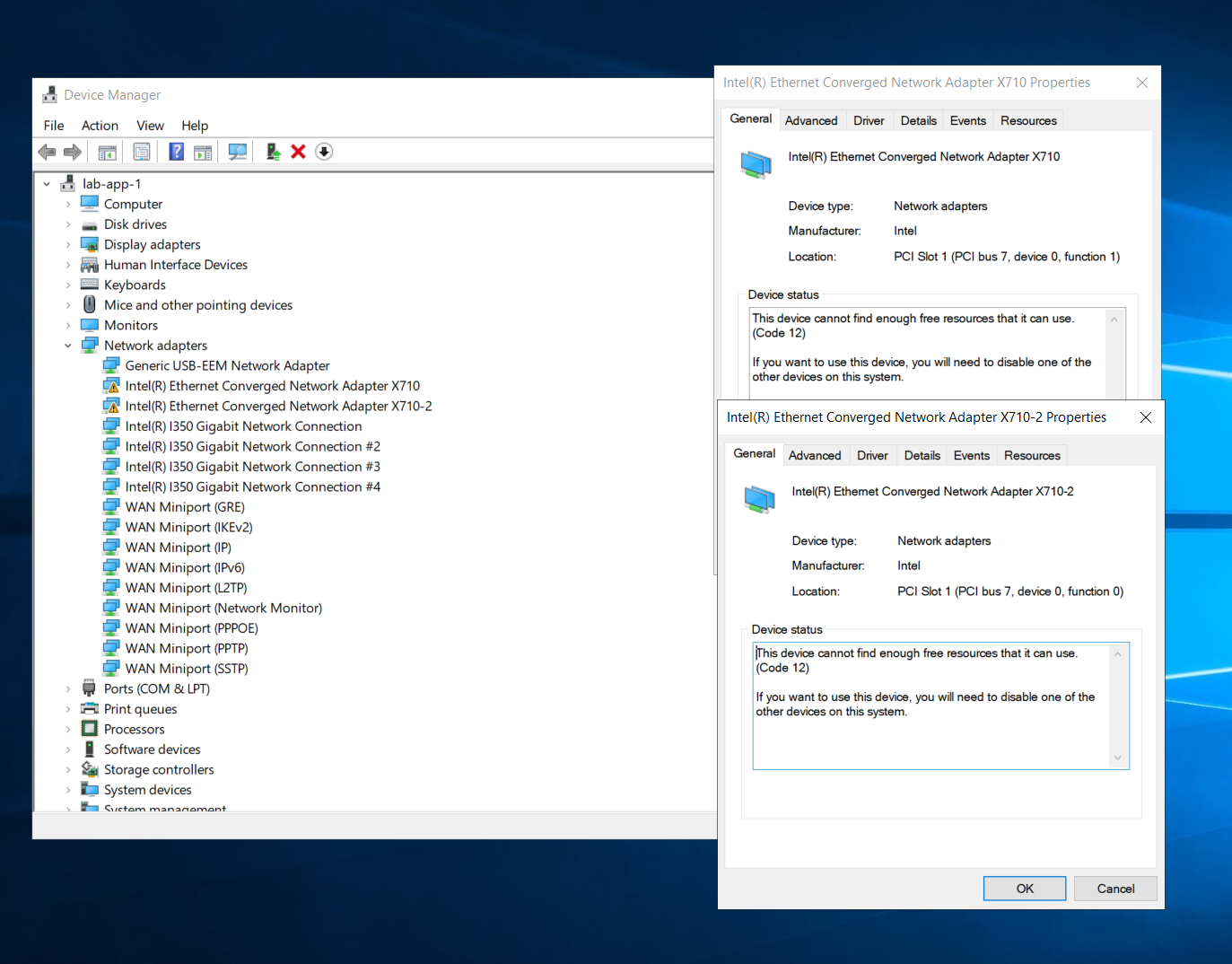Toggle Show/Hide Console Tree toolbar icon
Screen dimensions: 1232x964
click(108, 152)
